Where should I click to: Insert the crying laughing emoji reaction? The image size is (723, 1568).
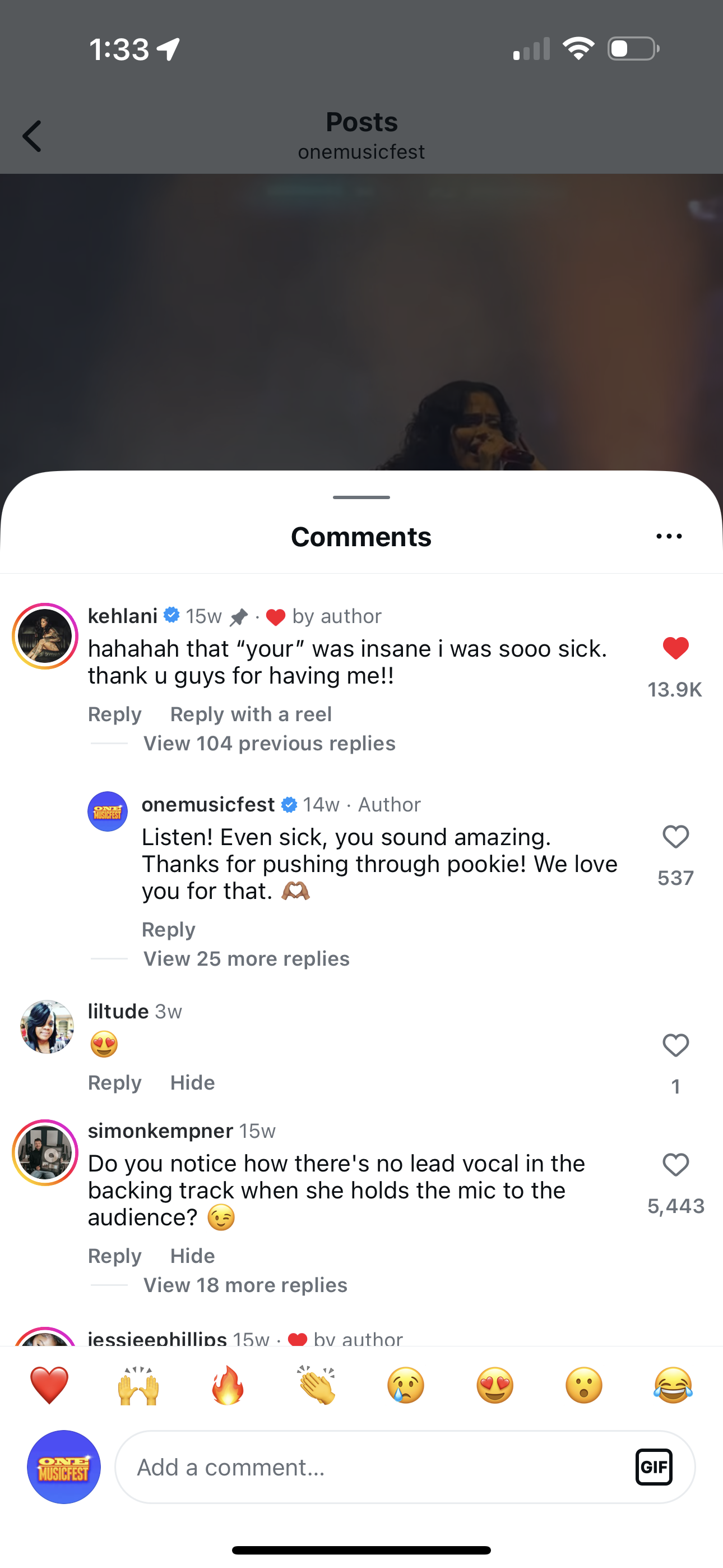pyautogui.click(x=673, y=1385)
